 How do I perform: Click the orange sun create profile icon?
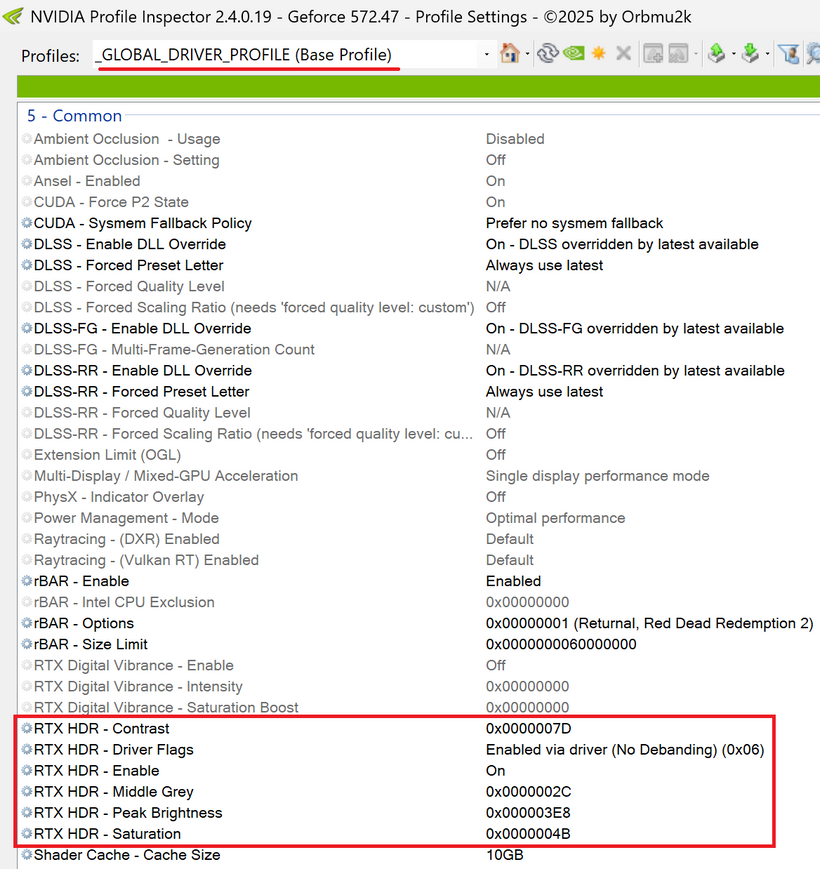pos(598,53)
